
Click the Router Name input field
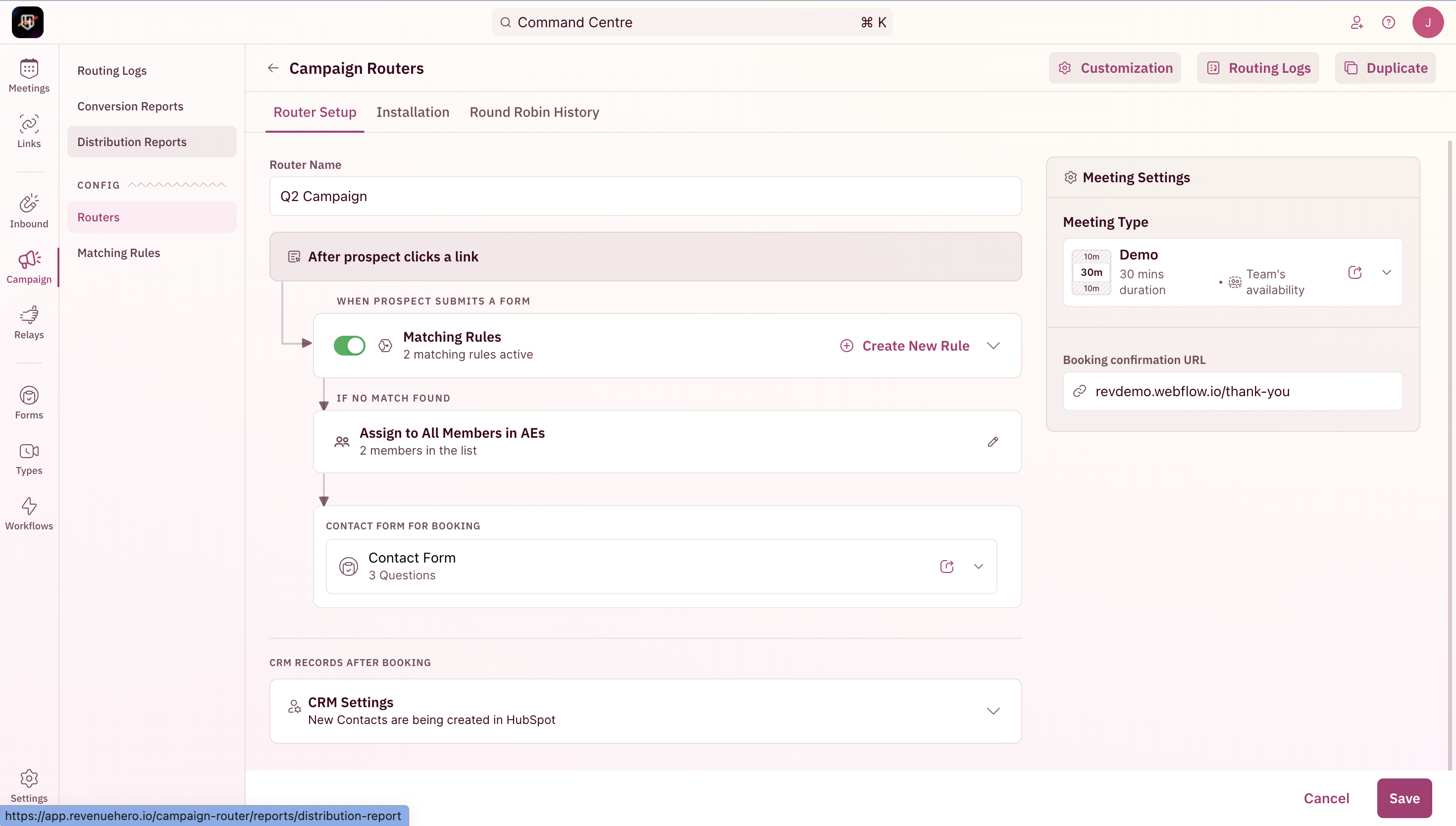point(645,196)
